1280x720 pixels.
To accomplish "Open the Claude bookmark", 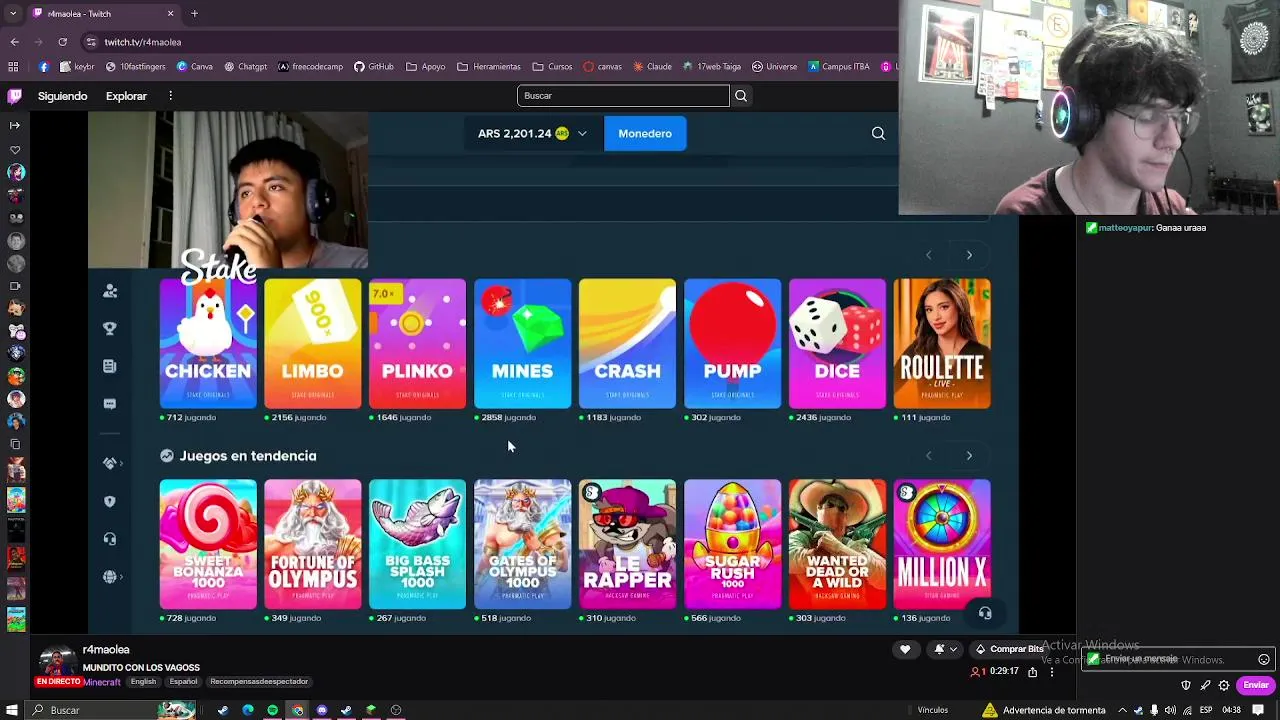I will (x=652, y=67).
